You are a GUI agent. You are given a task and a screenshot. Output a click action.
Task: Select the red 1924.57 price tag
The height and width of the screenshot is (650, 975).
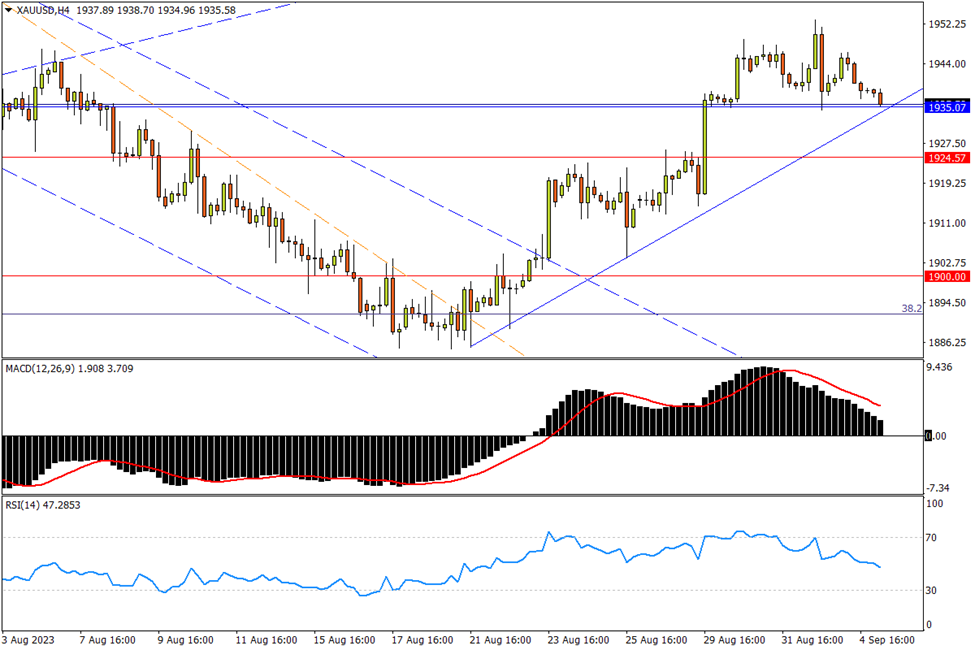coord(946,158)
